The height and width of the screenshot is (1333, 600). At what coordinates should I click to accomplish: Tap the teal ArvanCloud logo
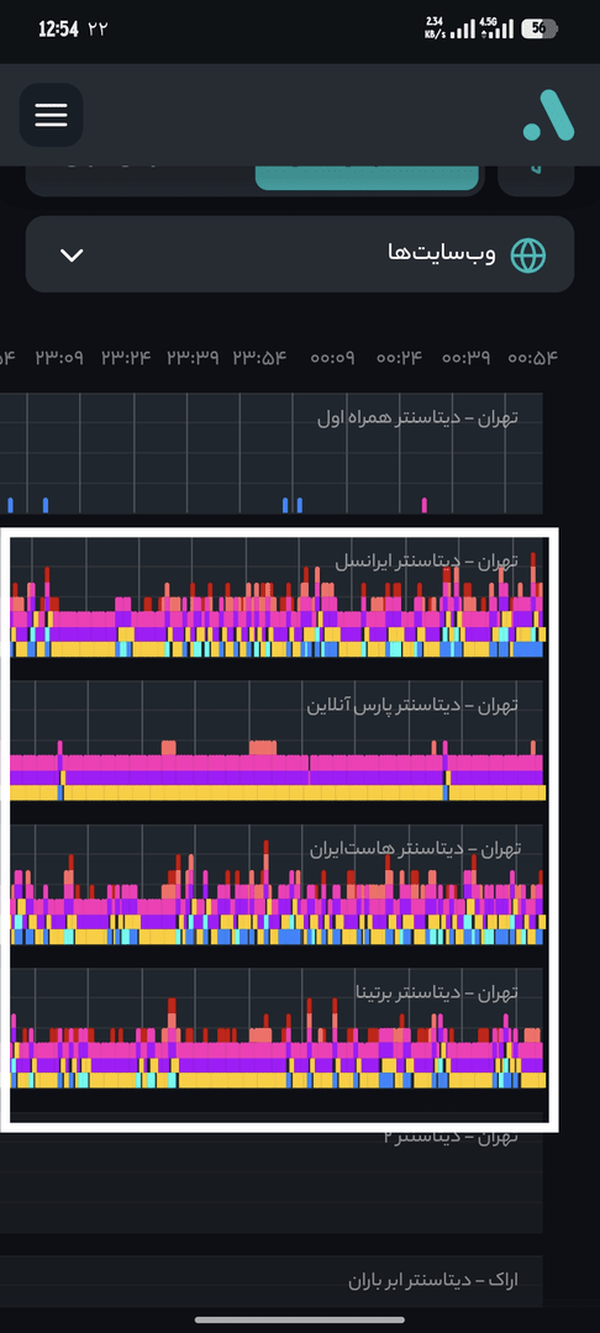[548, 115]
